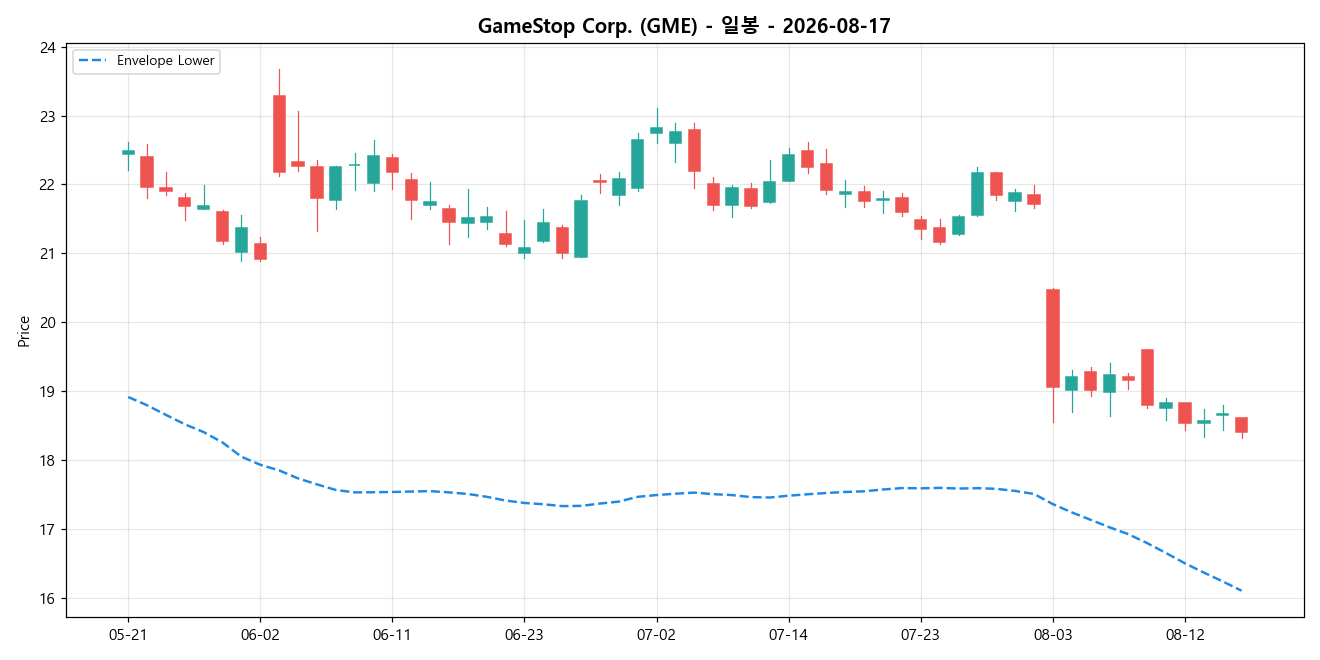Click the tall green candle rising from 20.95
This screenshot has height=660, width=1320.
point(581,229)
